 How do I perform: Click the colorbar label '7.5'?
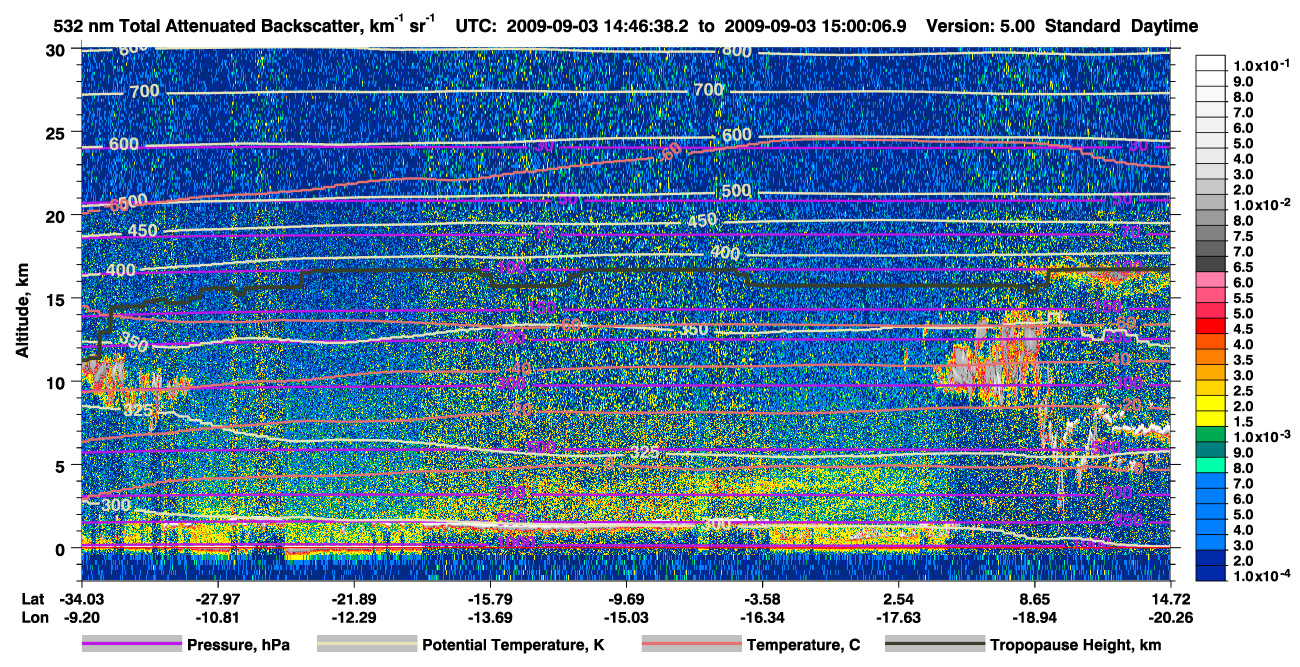tap(1242, 236)
